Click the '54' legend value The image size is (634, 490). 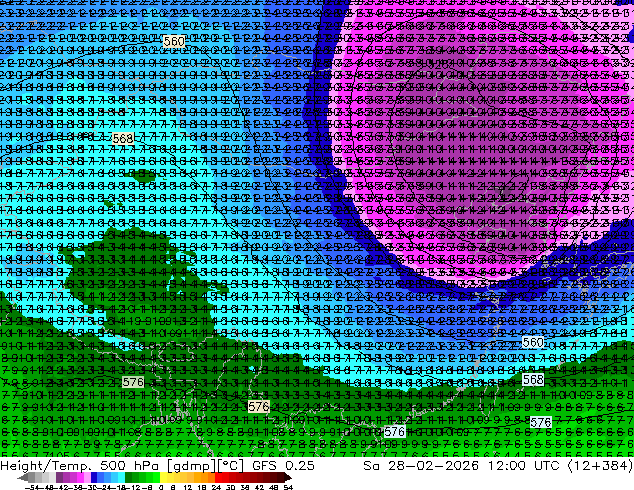[x=287, y=487]
